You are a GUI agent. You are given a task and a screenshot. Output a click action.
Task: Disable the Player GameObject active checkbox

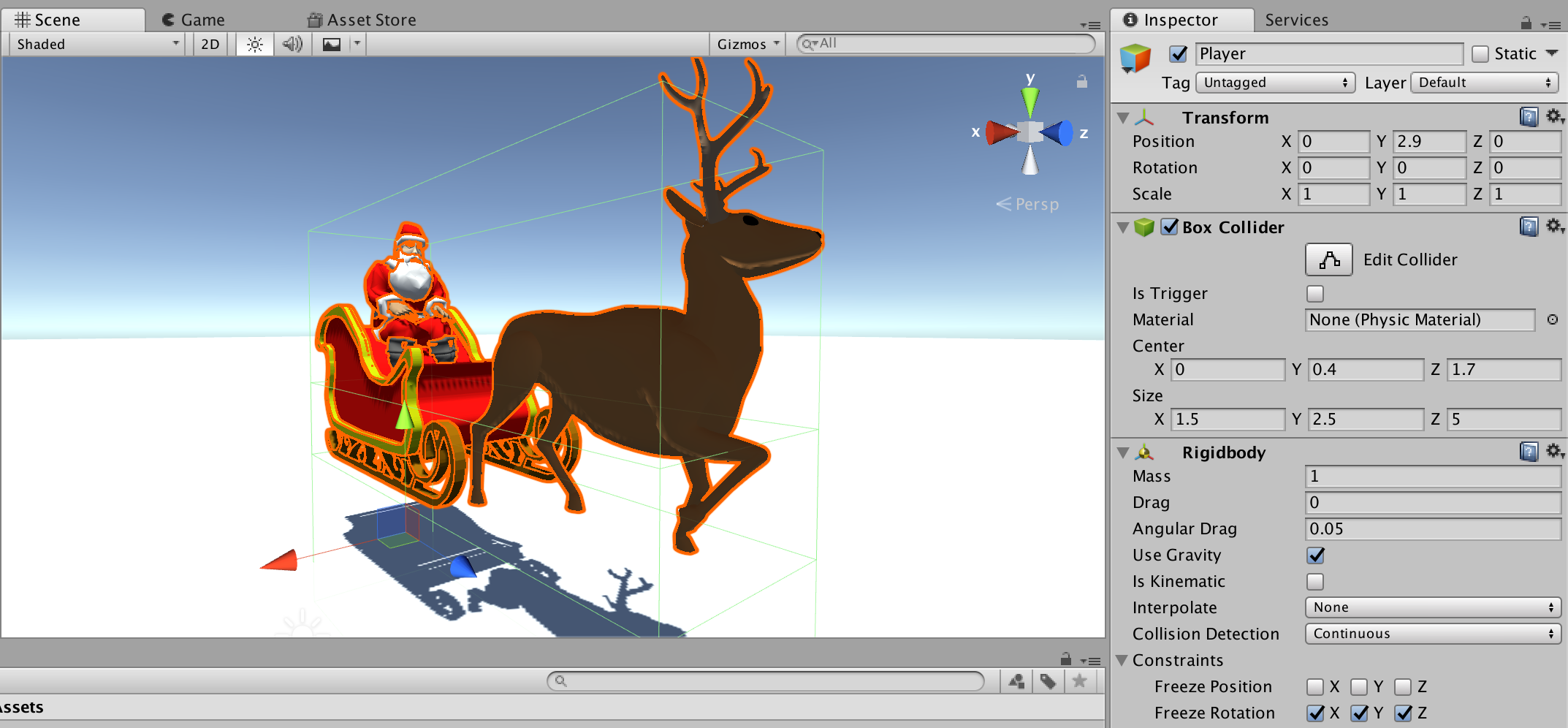coord(1178,53)
